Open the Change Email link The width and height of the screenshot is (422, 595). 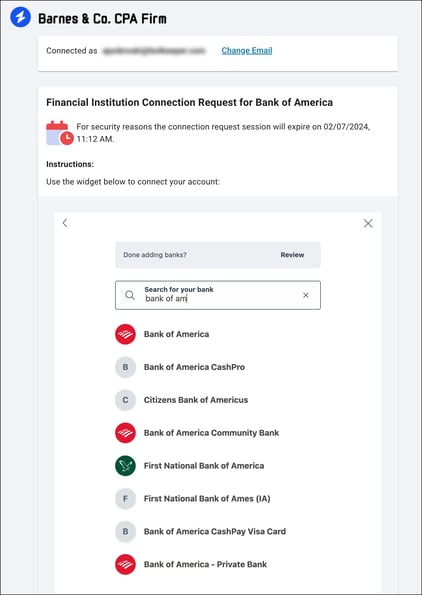click(x=247, y=50)
